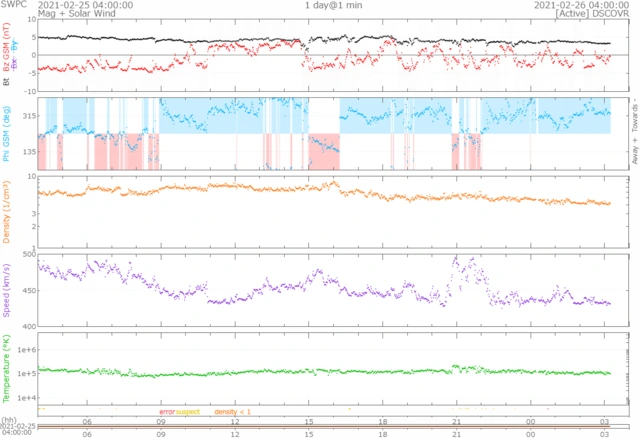
Task: Click the red 'error' legend label
Action: coord(166,411)
